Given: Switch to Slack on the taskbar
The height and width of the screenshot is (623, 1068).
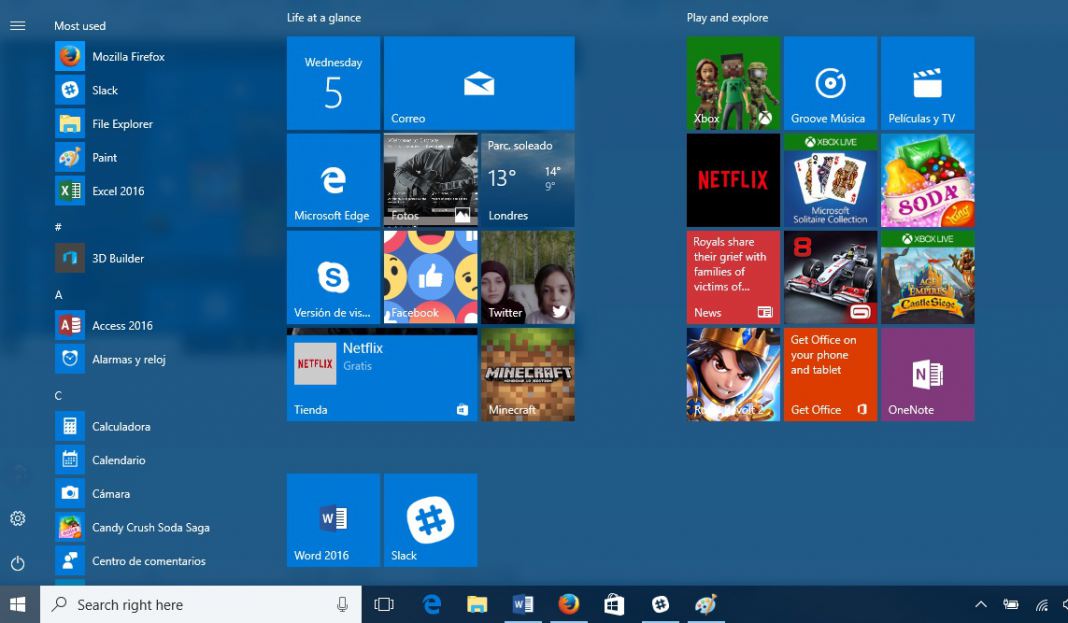Looking at the screenshot, I should (x=660, y=605).
